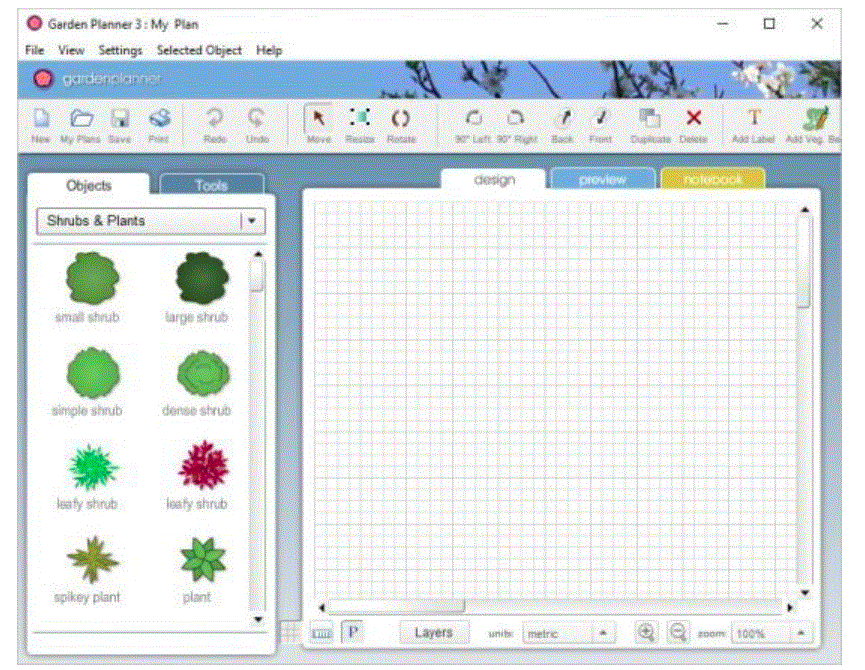Close the Garden Planner window

pos(816,24)
